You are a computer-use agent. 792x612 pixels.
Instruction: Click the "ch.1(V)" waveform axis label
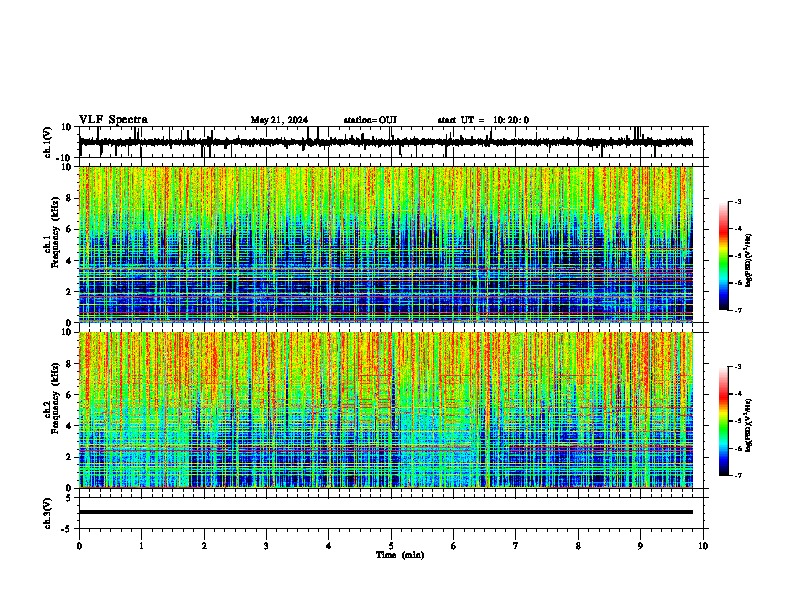click(48, 142)
